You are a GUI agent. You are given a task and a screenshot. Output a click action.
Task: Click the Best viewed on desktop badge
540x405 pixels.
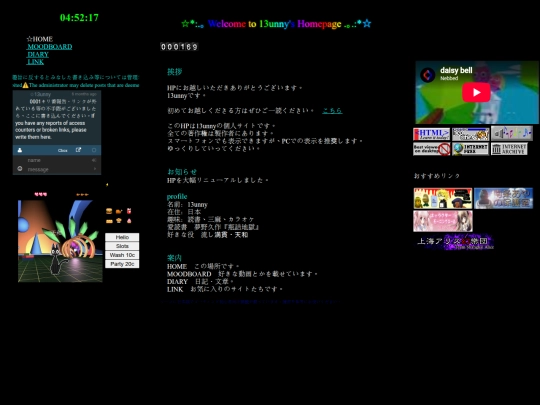(432, 149)
